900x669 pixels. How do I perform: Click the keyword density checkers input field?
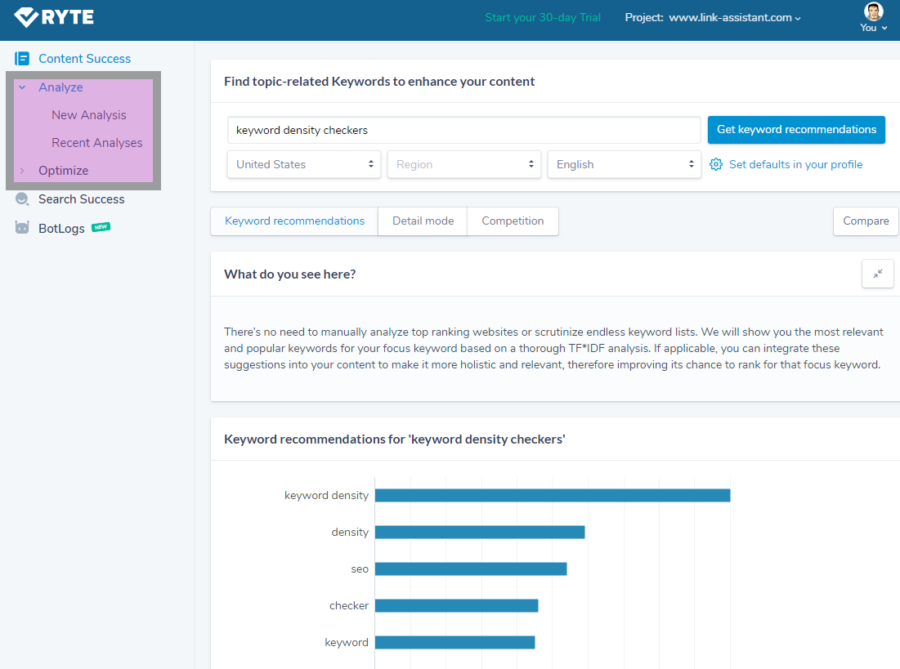pyautogui.click(x=464, y=130)
